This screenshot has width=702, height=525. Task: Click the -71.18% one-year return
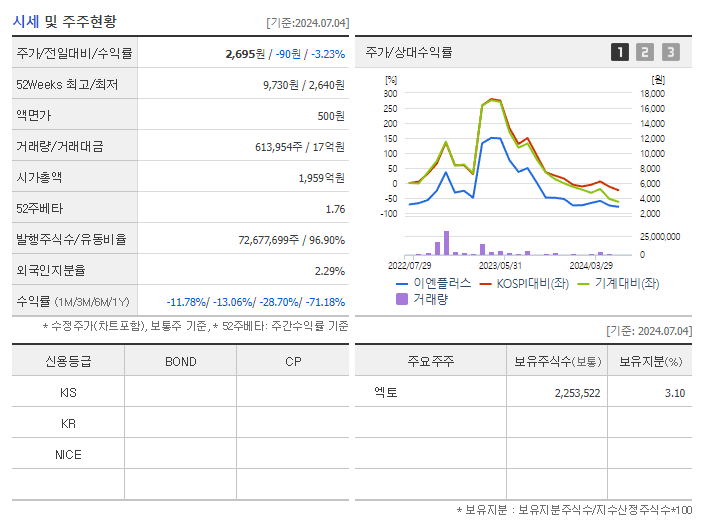coord(325,302)
